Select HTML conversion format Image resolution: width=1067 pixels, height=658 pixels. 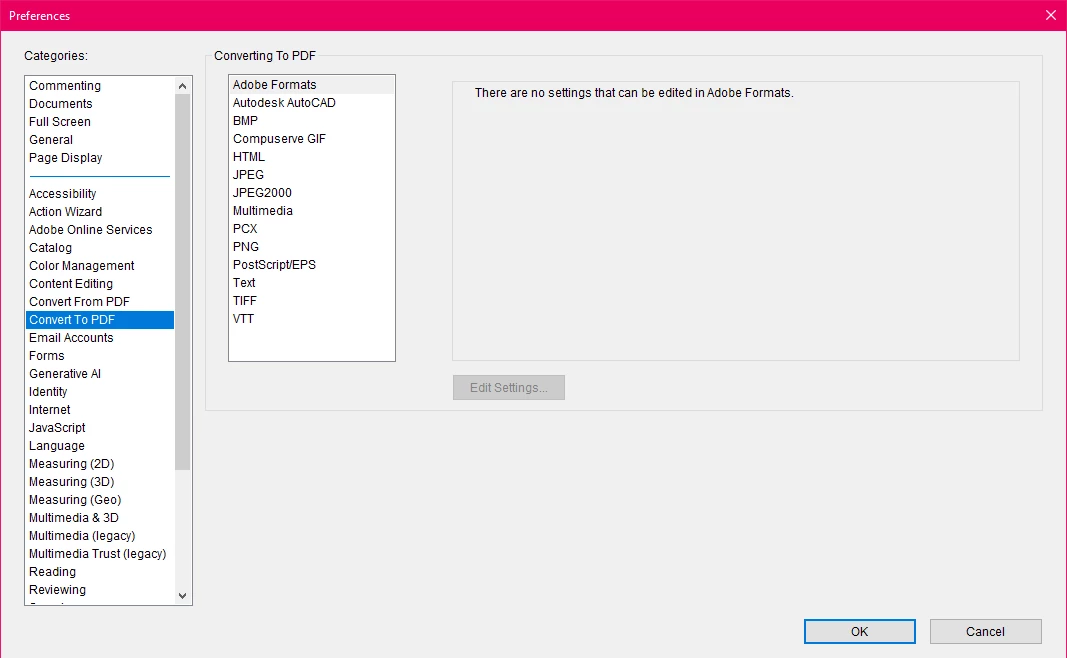(312, 157)
